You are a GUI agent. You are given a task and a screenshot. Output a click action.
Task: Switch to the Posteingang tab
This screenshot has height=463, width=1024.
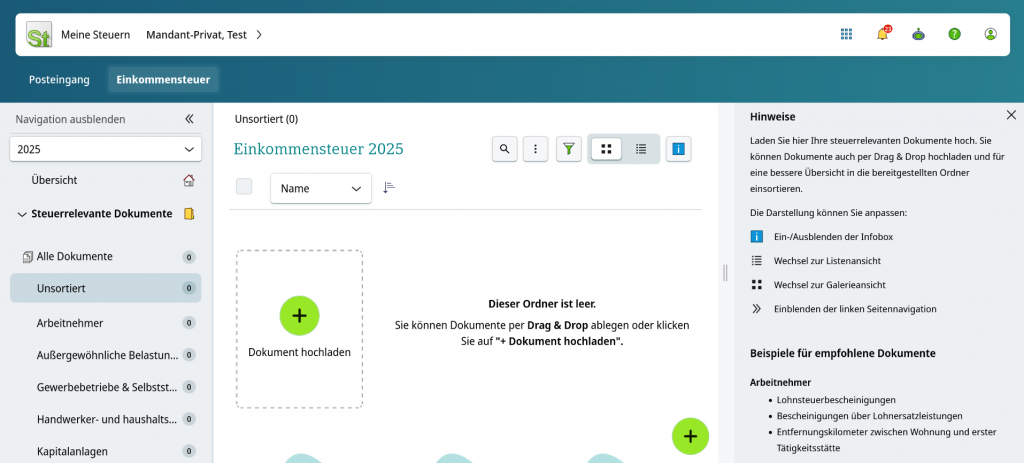59,79
